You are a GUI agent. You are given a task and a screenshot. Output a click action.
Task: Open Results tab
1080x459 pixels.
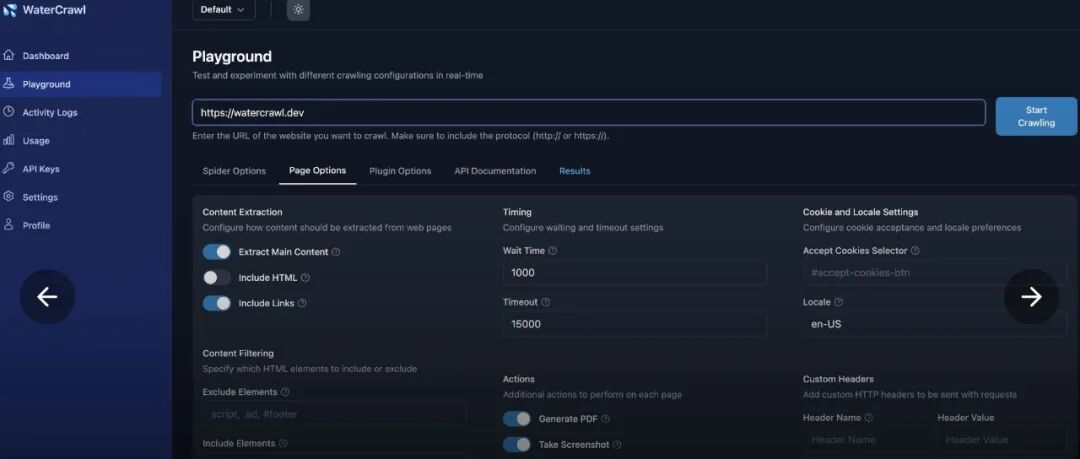click(574, 171)
